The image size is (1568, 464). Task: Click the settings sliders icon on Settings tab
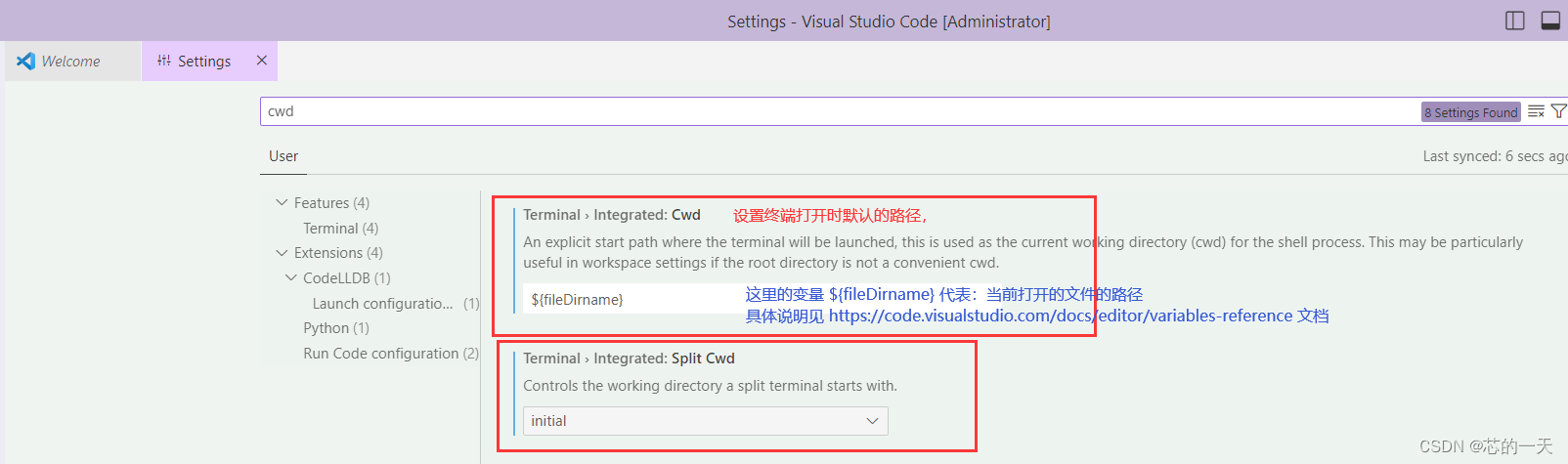(164, 61)
